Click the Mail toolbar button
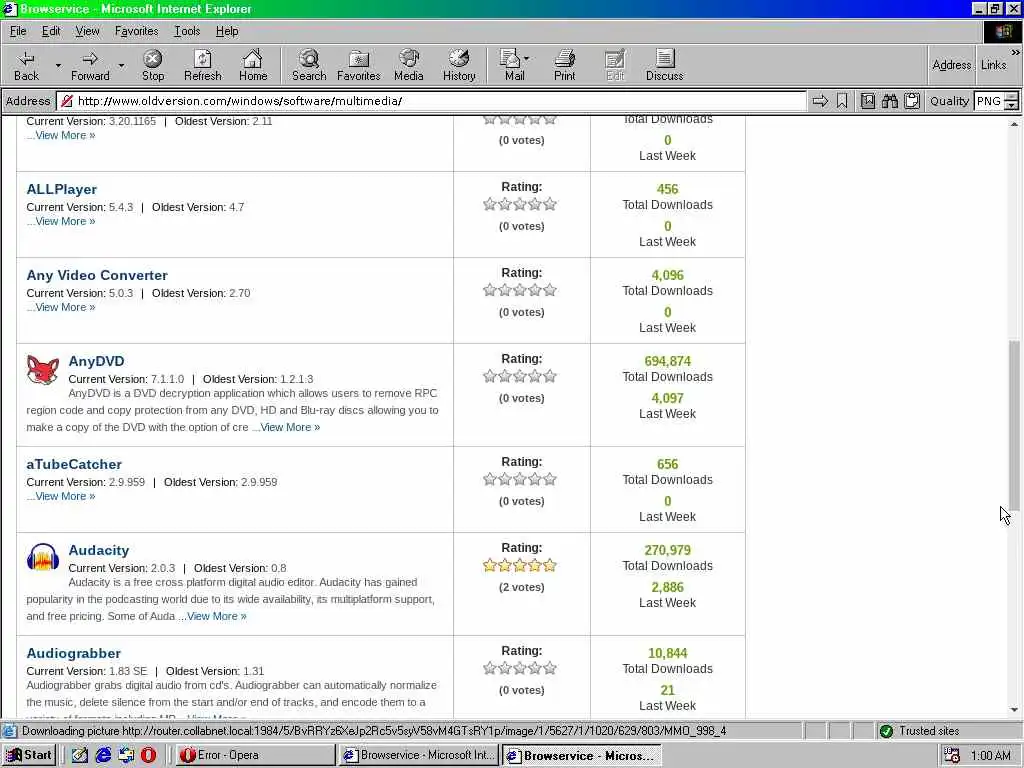 pos(513,65)
